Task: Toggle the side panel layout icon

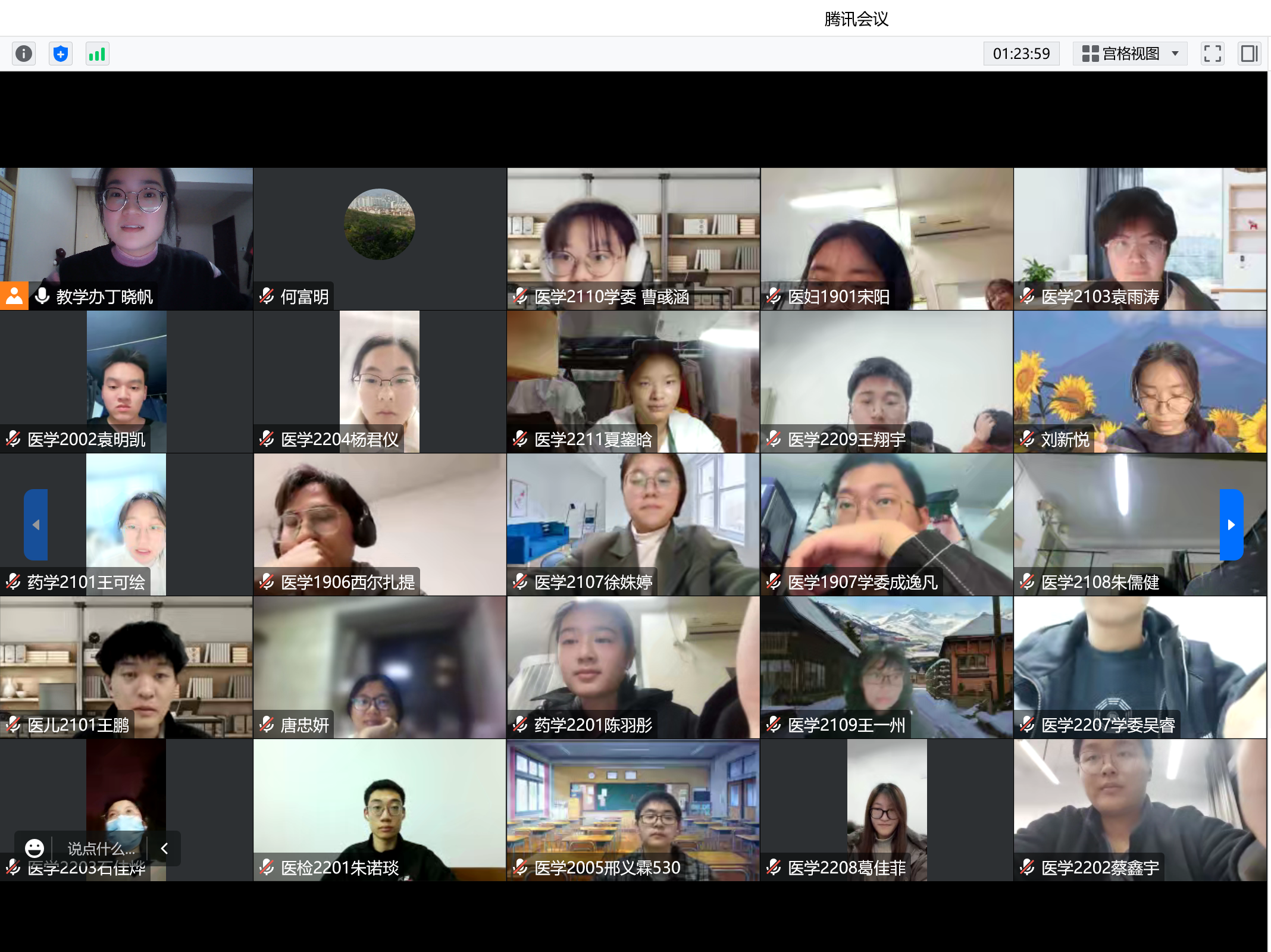Action: click(1249, 54)
